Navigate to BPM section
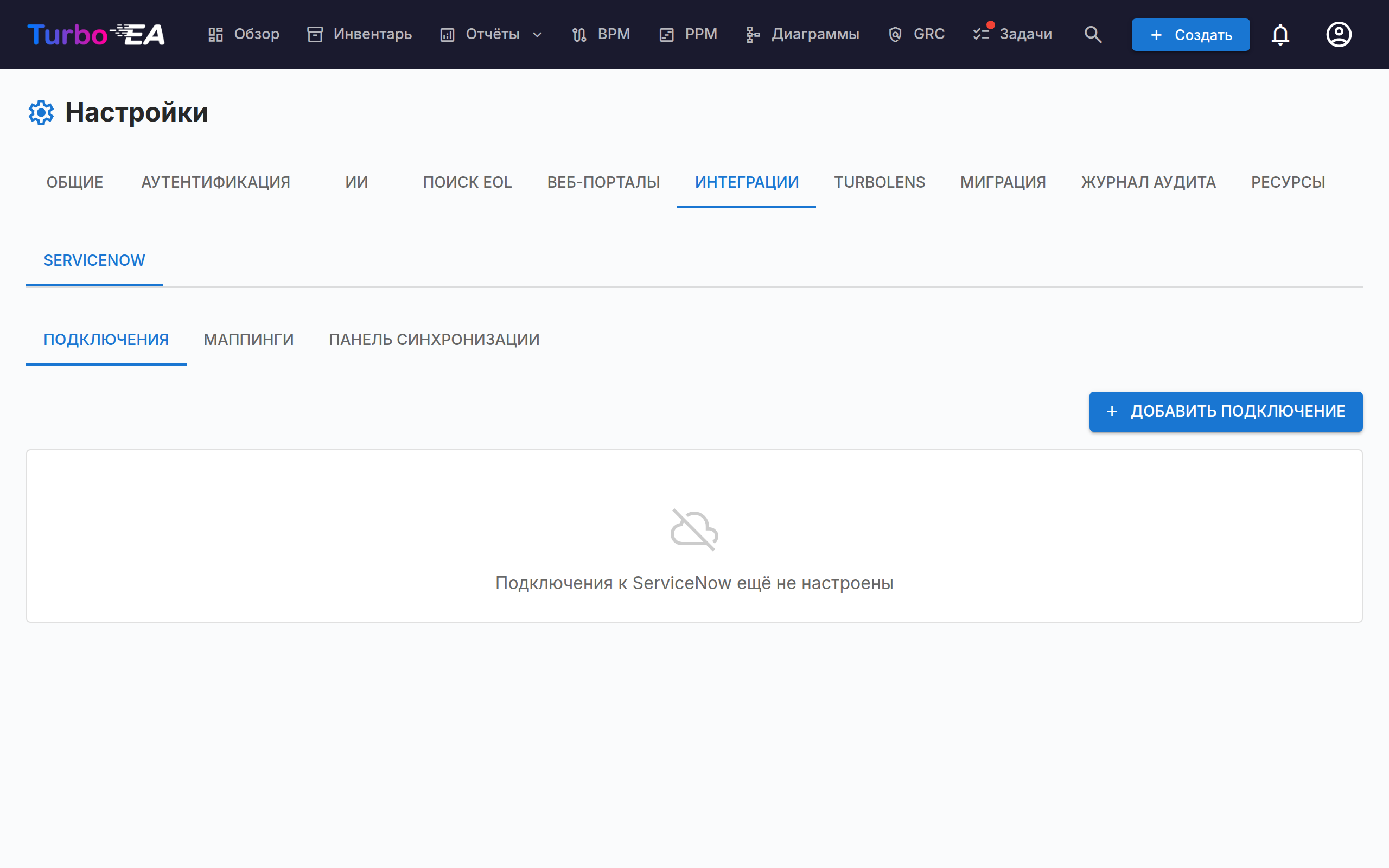Image resolution: width=1389 pixels, height=868 pixels. 614,34
